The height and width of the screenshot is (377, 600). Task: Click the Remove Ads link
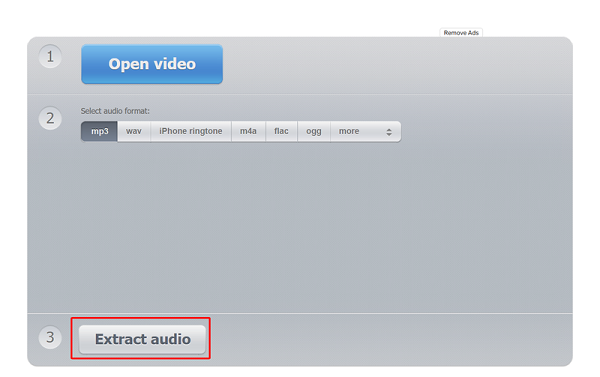coord(461,33)
